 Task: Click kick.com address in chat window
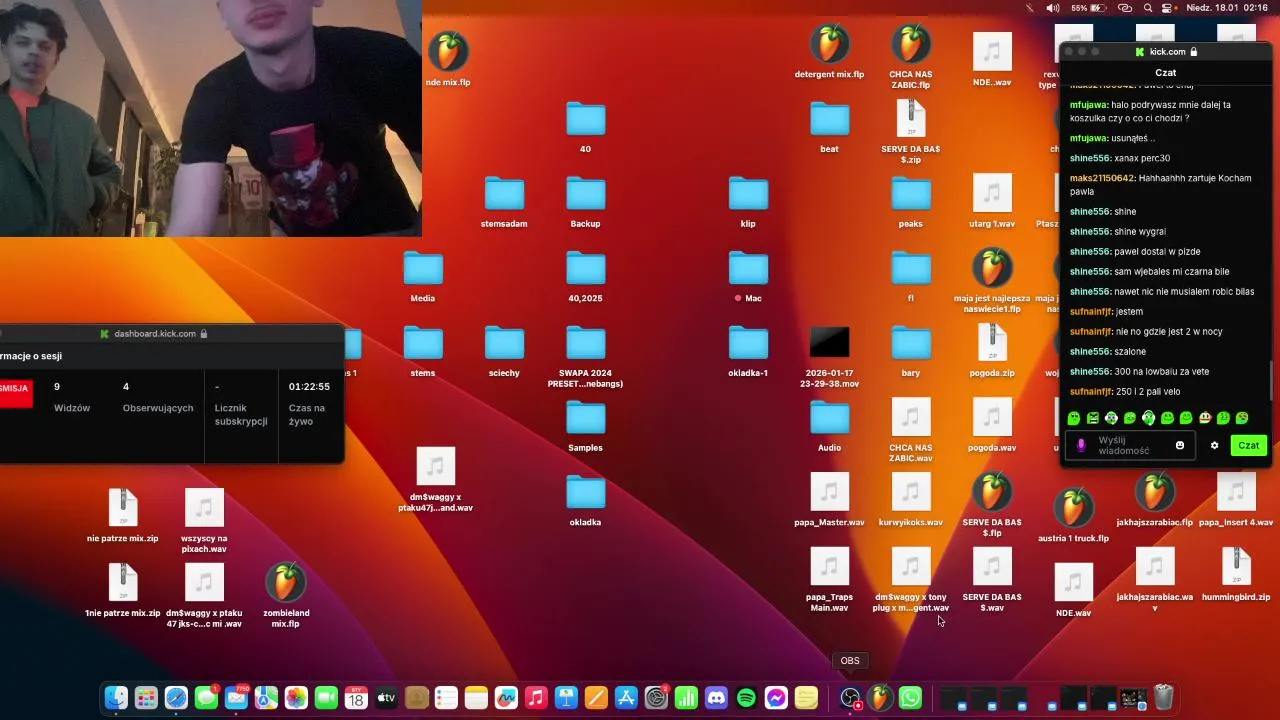click(1166, 52)
